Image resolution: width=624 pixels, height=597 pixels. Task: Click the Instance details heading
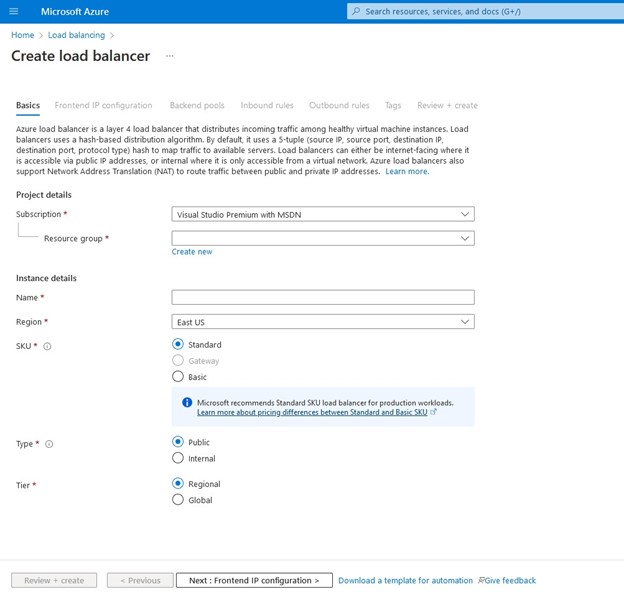(x=46, y=278)
